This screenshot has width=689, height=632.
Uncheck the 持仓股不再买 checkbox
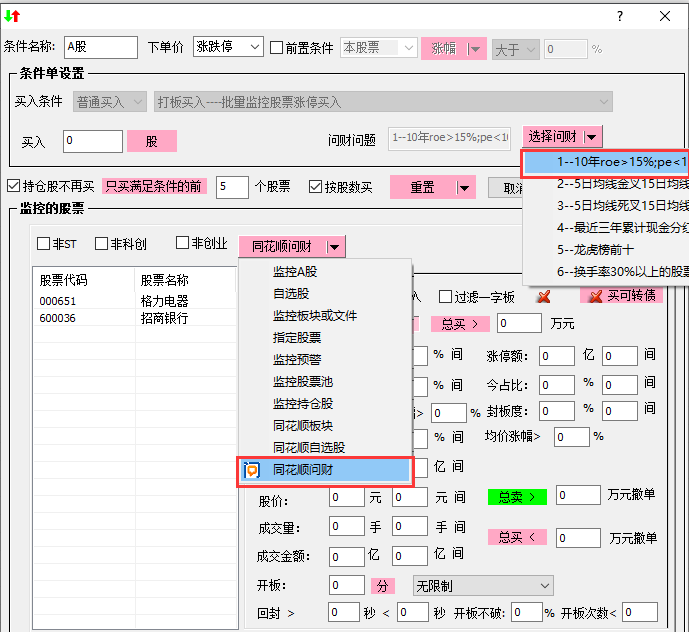pyautogui.click(x=13, y=186)
